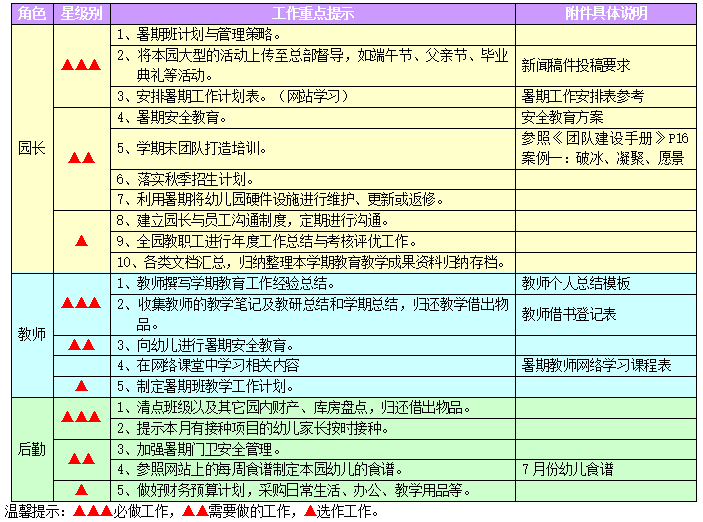This screenshot has height=522, width=703.
Task: Click the '角色' column header
Action: [32, 13]
